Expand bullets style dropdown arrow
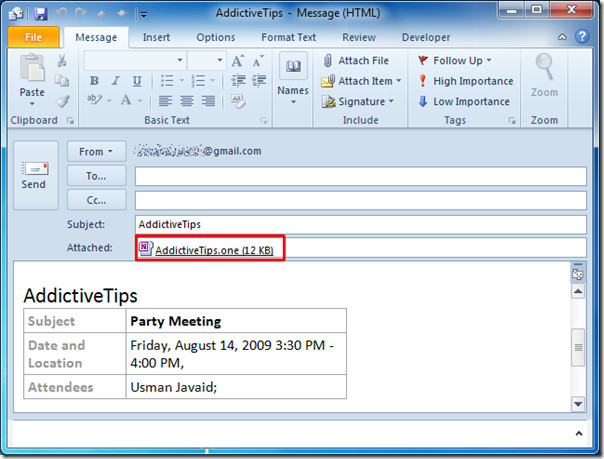 [x=181, y=80]
